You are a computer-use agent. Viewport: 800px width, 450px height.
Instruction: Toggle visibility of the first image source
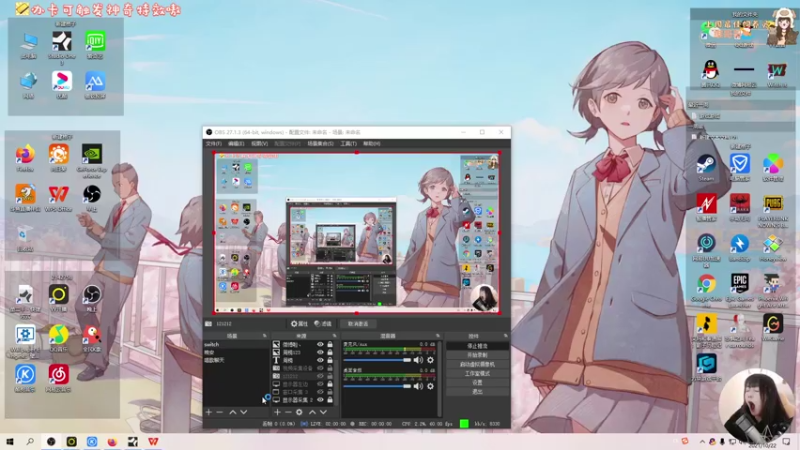[x=320, y=344]
